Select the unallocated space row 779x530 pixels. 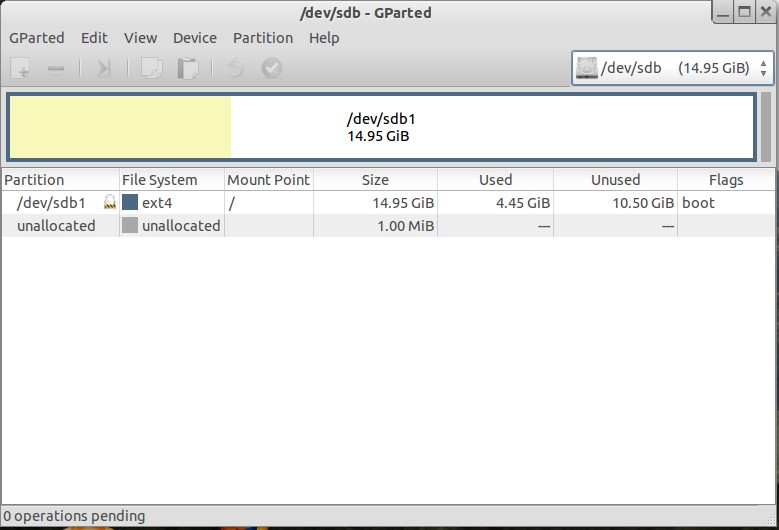[56, 226]
